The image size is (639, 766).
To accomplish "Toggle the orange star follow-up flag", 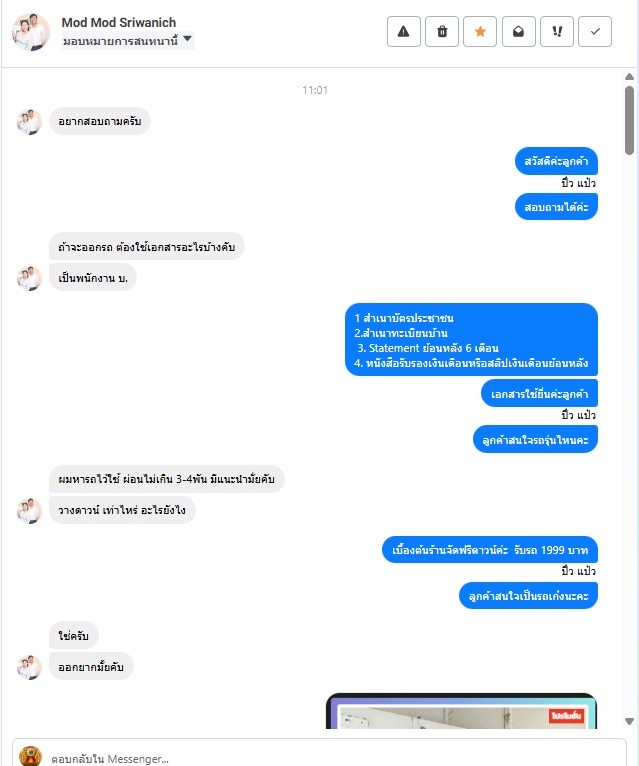I will (480, 32).
